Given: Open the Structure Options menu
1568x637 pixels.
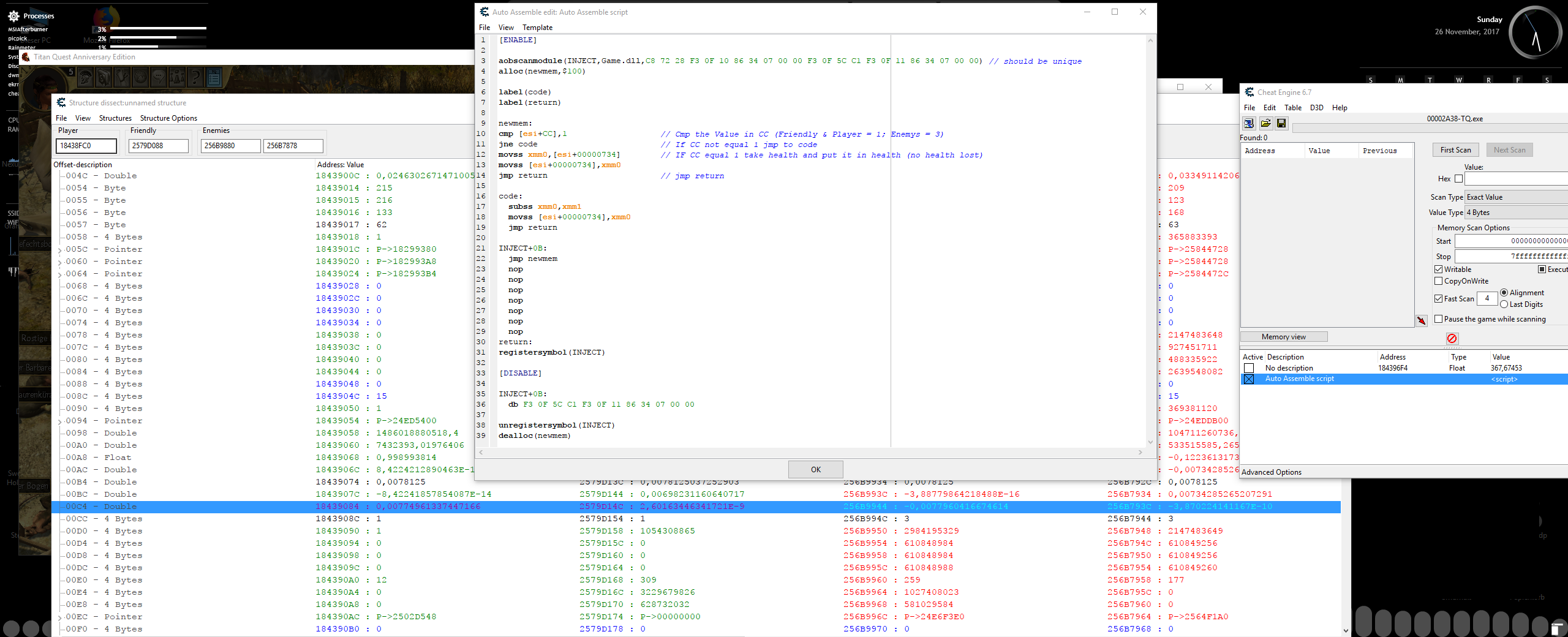Looking at the screenshot, I should (168, 118).
